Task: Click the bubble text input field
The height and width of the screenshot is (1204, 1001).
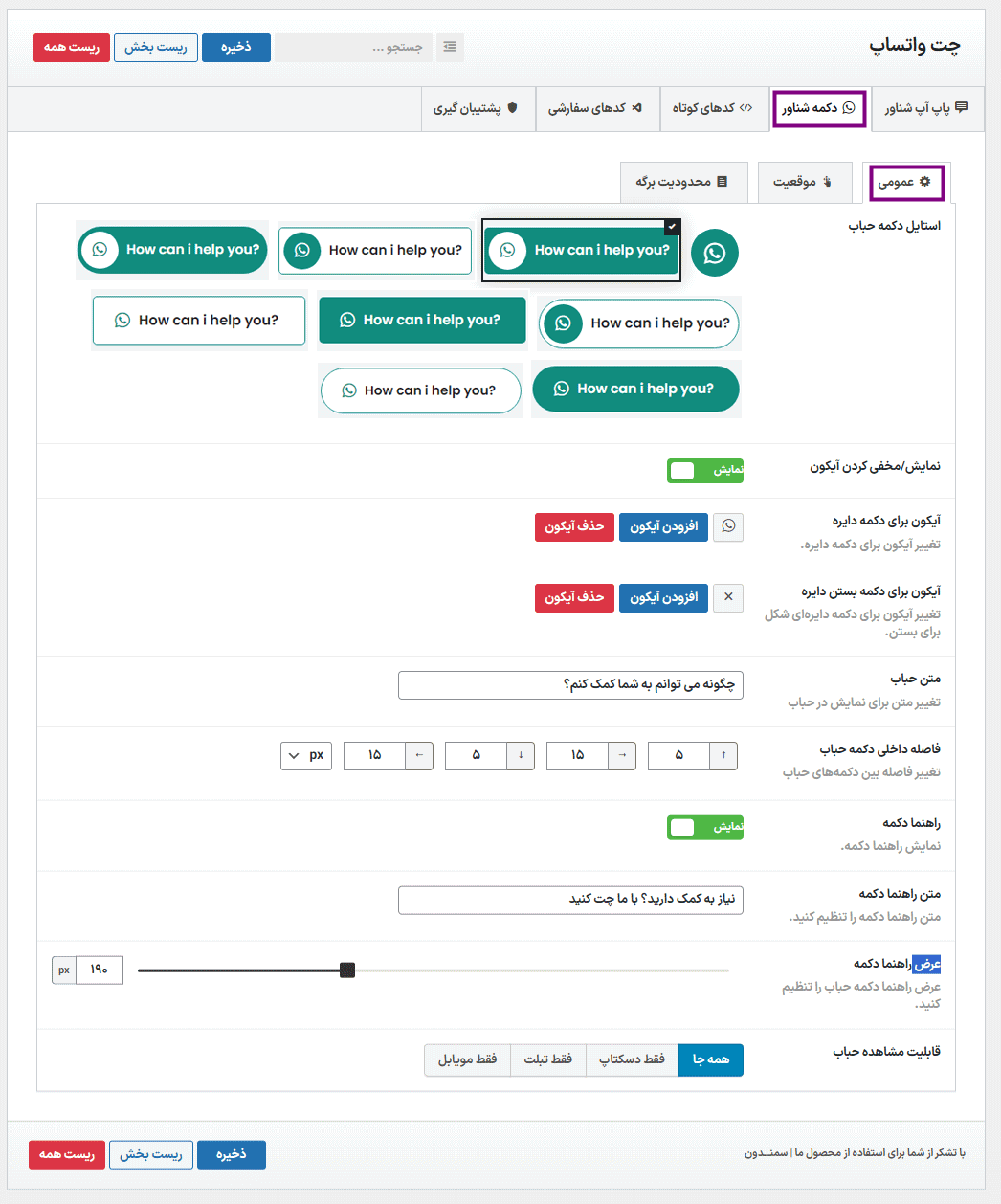Action: point(570,685)
